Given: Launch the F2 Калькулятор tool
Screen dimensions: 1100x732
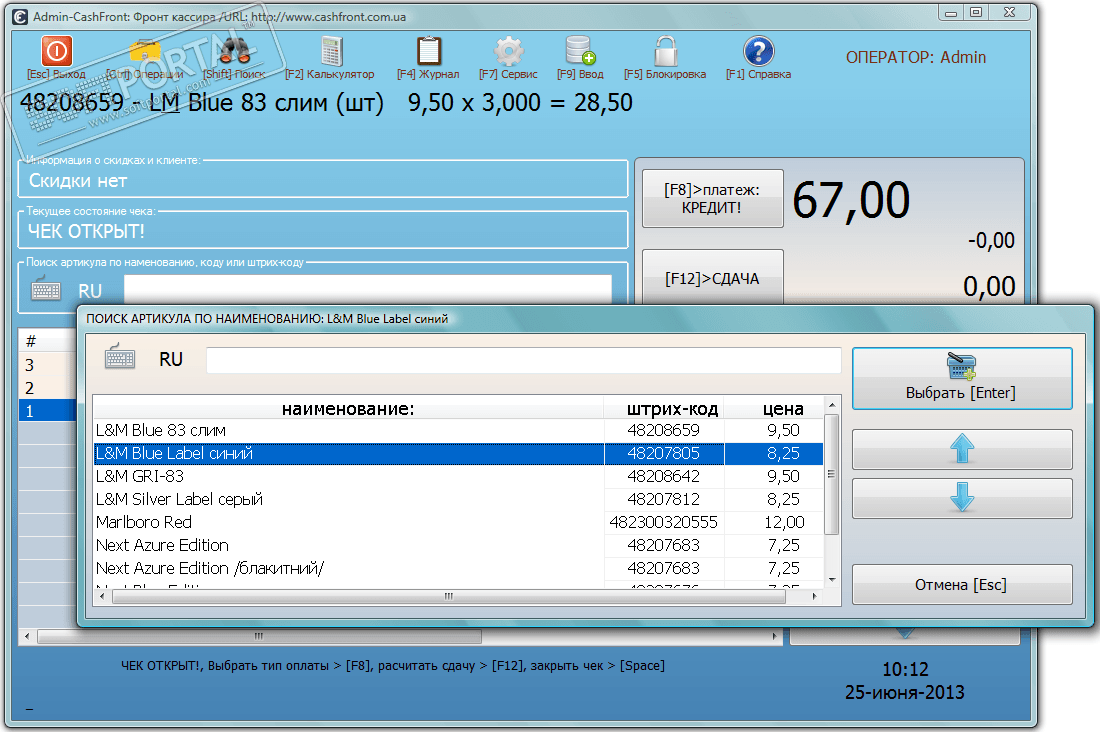Looking at the screenshot, I should tap(331, 51).
